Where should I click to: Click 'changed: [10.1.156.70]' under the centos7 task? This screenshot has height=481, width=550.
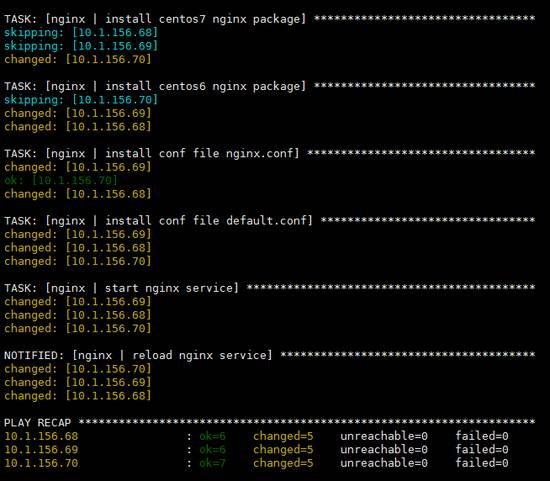(78, 59)
